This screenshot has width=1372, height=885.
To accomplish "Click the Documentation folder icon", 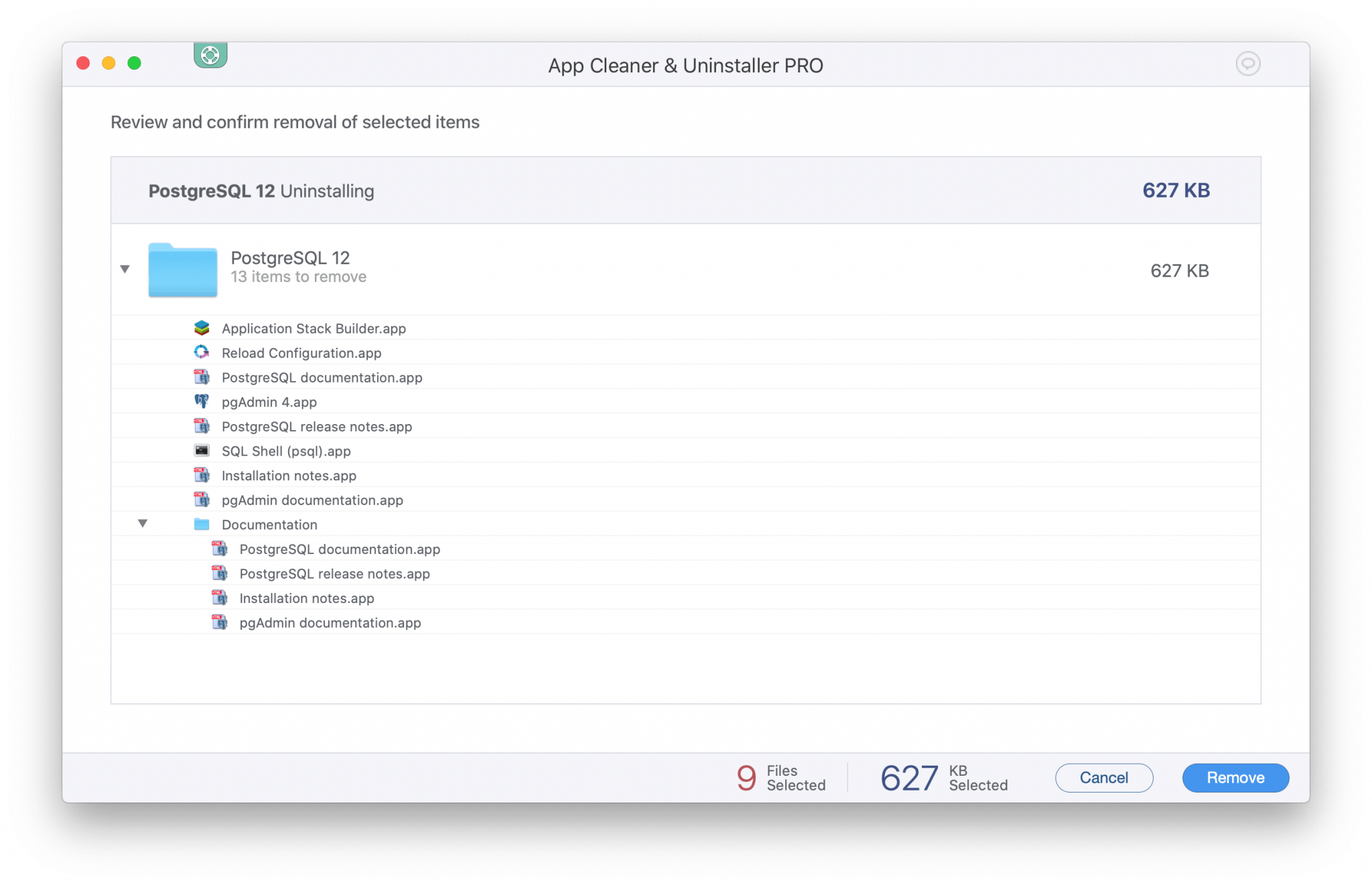I will click(x=201, y=524).
